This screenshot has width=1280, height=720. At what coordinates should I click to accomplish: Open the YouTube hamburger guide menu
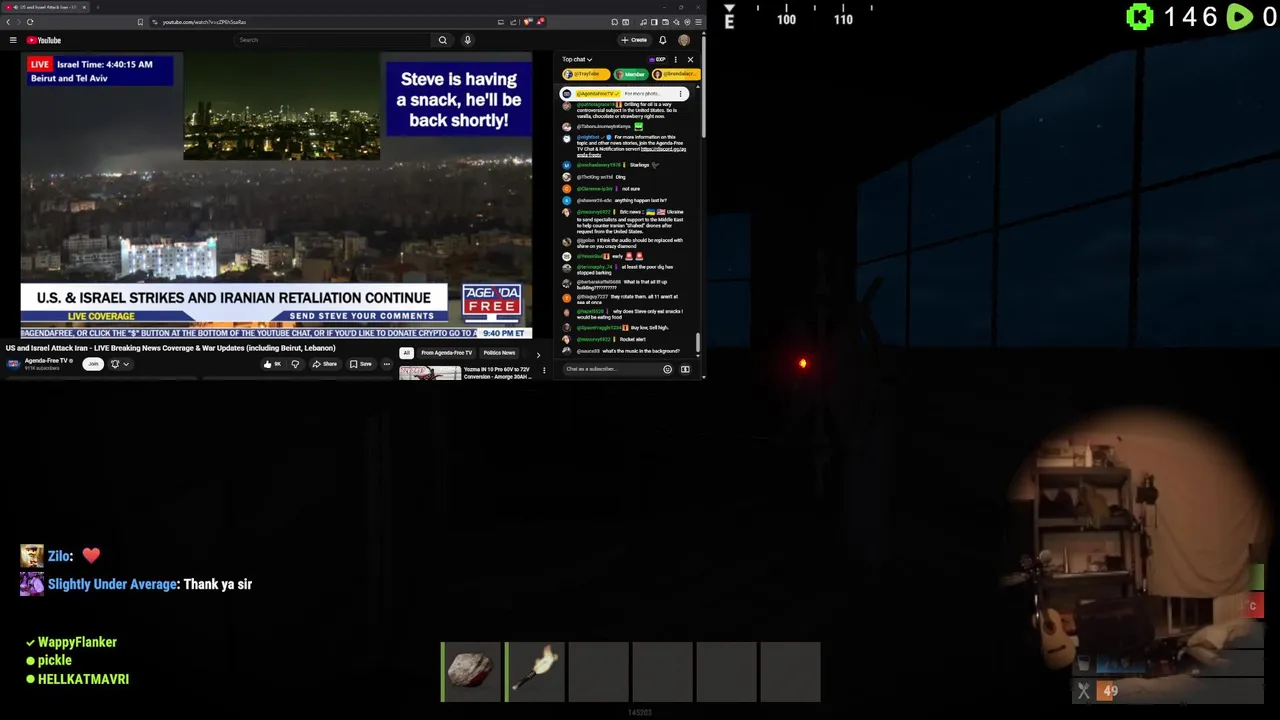coord(13,40)
